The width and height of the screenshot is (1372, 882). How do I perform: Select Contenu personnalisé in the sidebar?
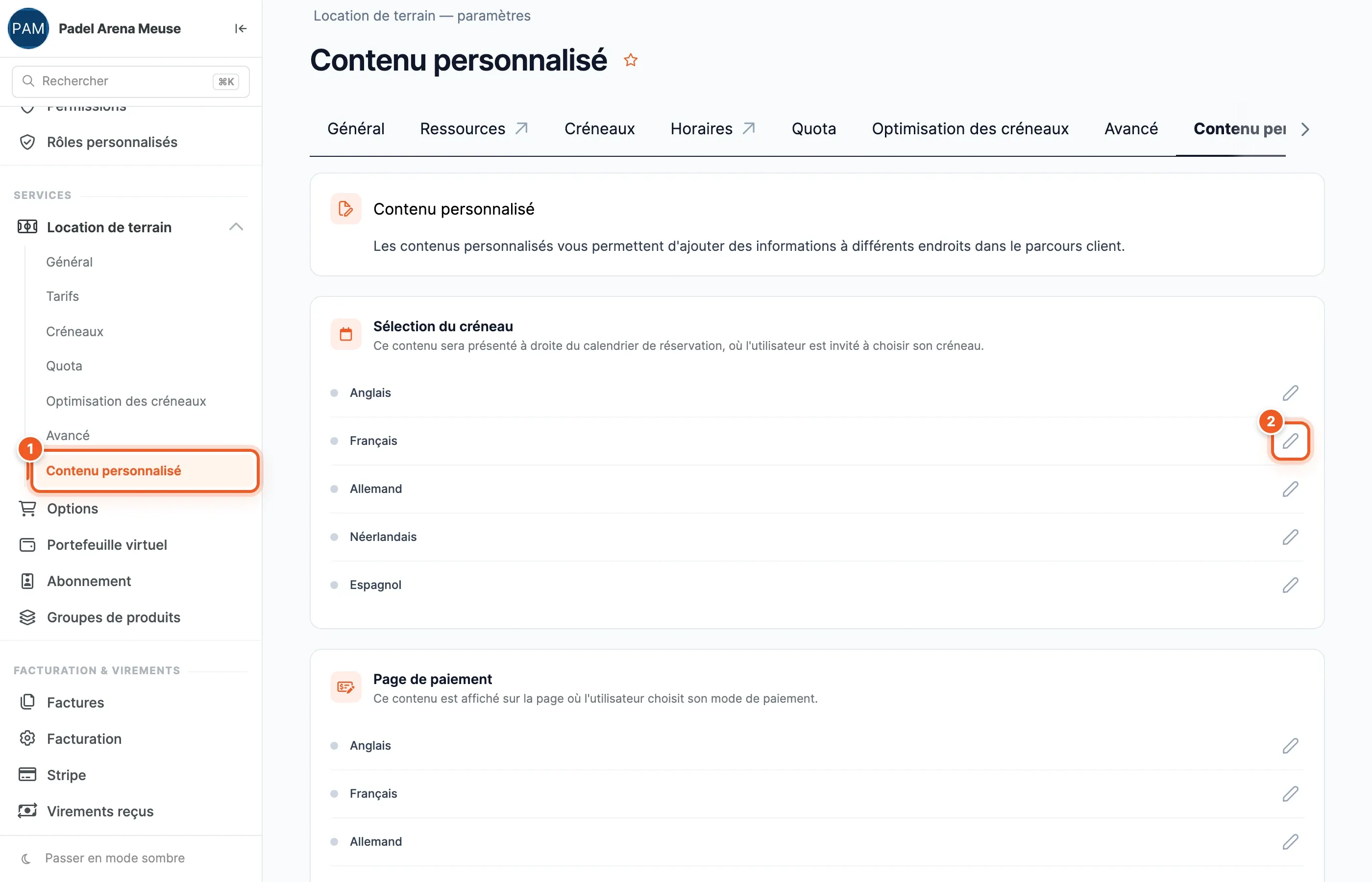coord(145,471)
